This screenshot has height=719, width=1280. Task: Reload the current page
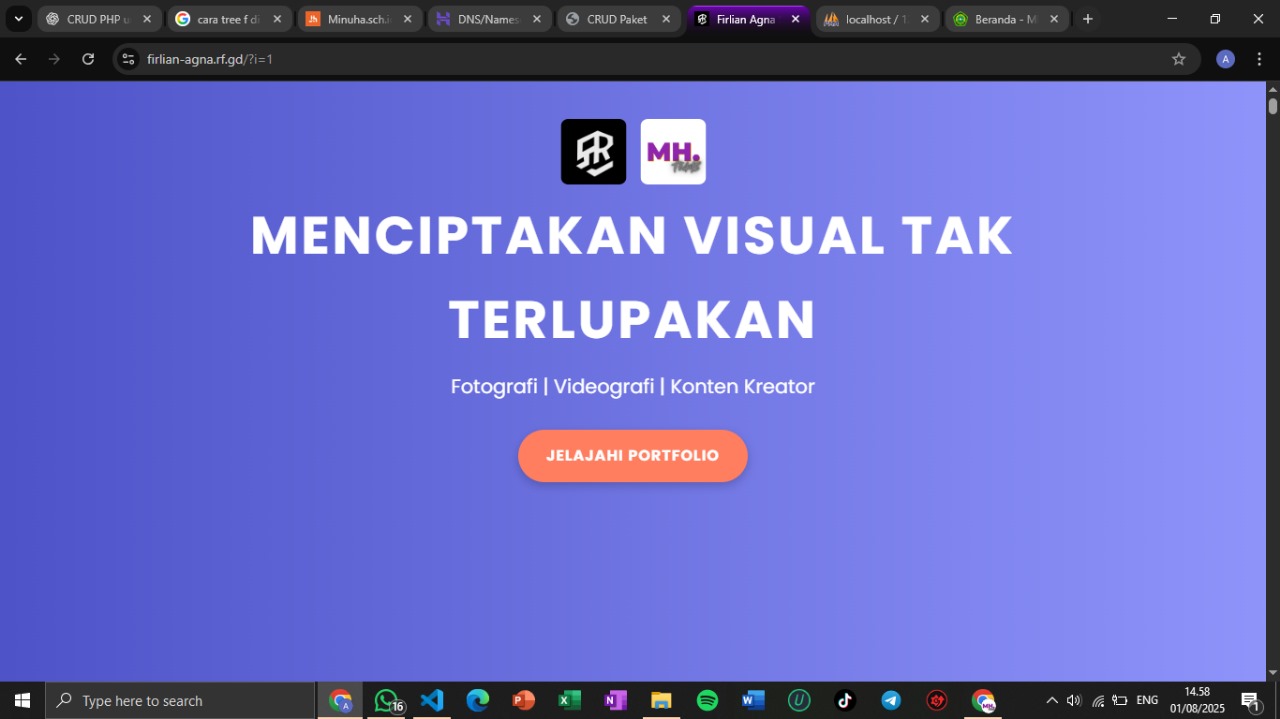pyautogui.click(x=88, y=59)
